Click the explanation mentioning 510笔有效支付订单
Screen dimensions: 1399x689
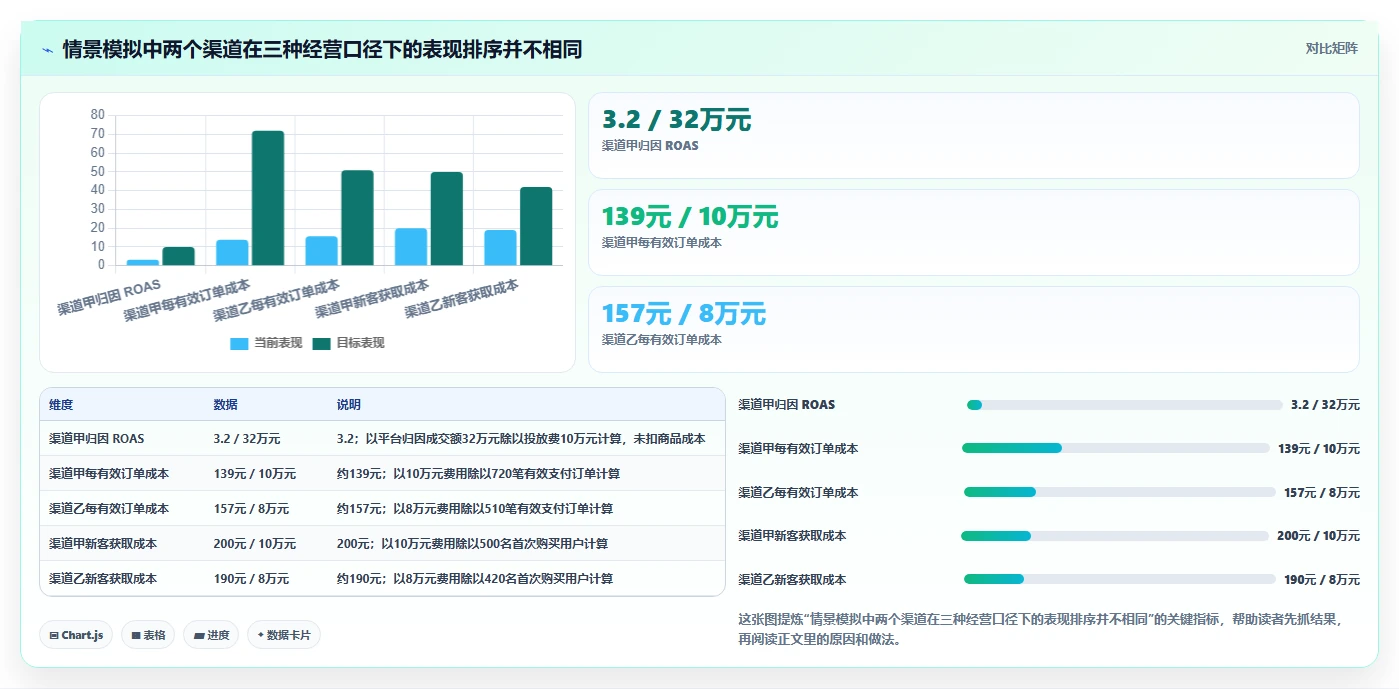pos(475,508)
